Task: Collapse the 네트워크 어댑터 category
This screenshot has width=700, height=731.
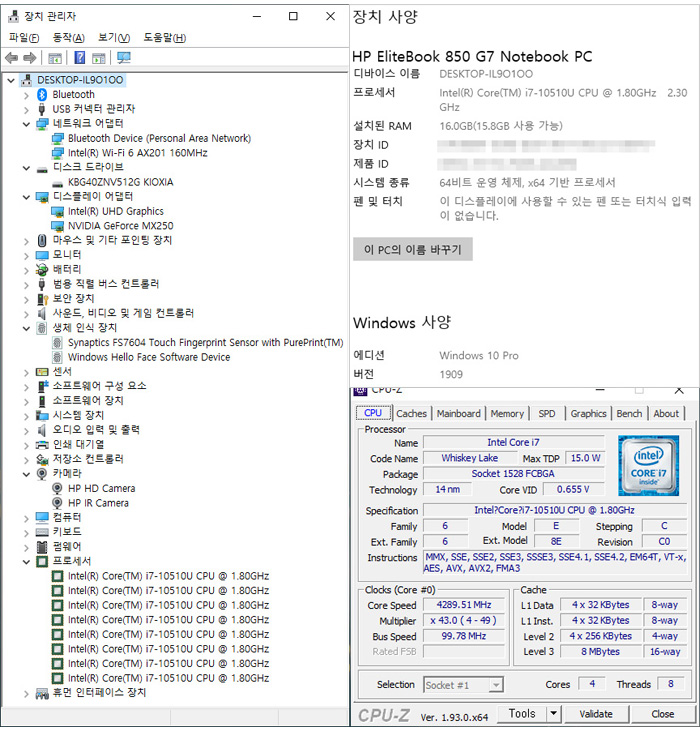Action: (26, 124)
